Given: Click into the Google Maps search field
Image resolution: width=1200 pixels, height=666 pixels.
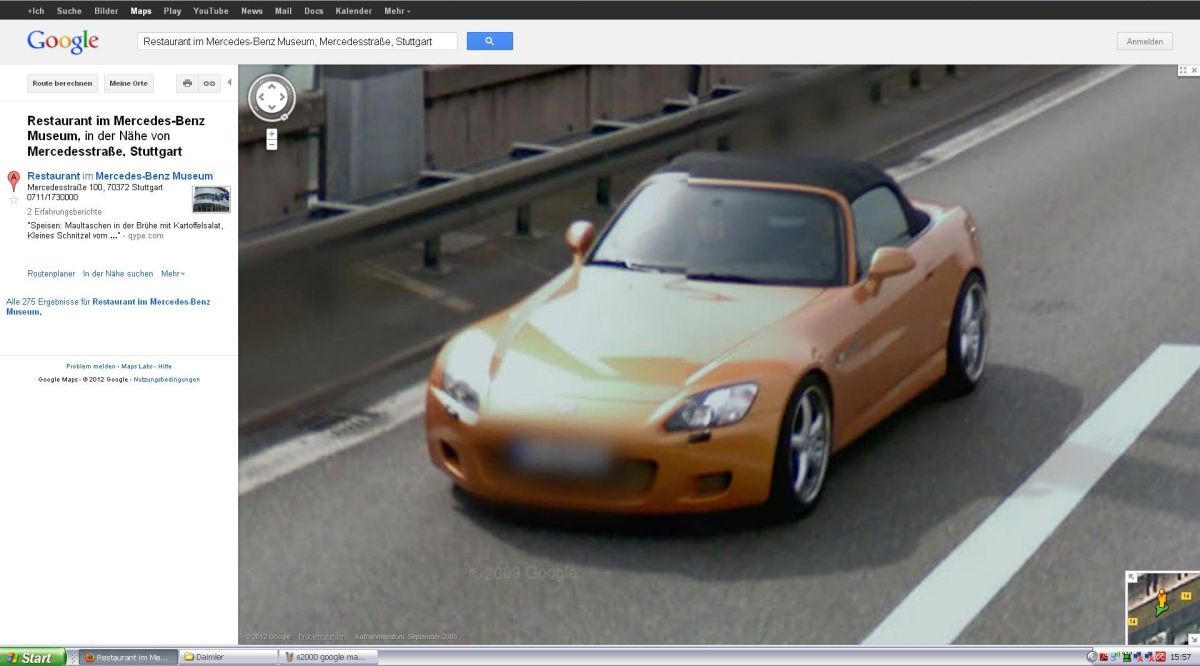Looking at the screenshot, I should (x=296, y=41).
